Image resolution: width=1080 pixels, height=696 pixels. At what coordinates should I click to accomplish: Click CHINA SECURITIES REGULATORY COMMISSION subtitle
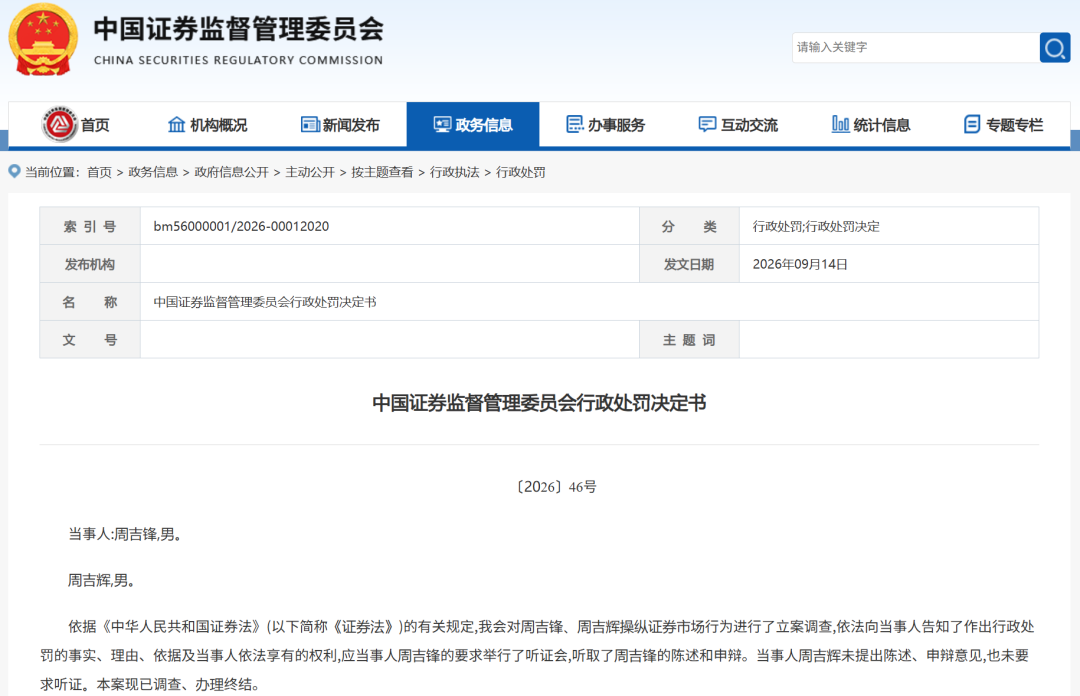[238, 61]
